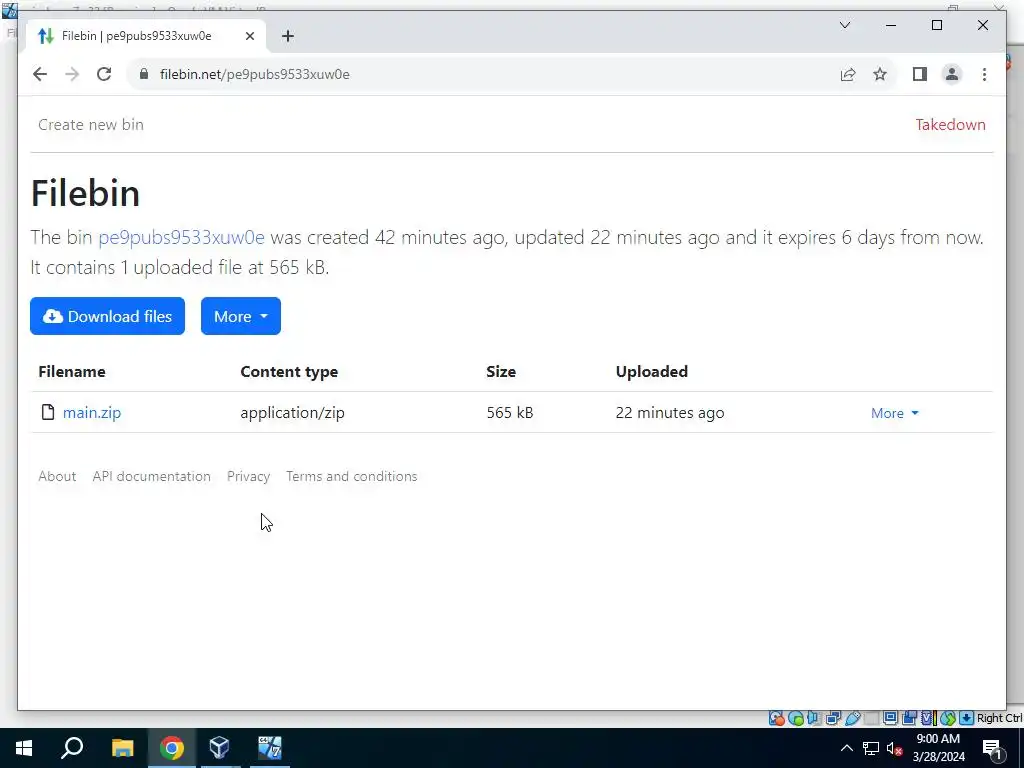Click the Filebin page heading

[86, 193]
